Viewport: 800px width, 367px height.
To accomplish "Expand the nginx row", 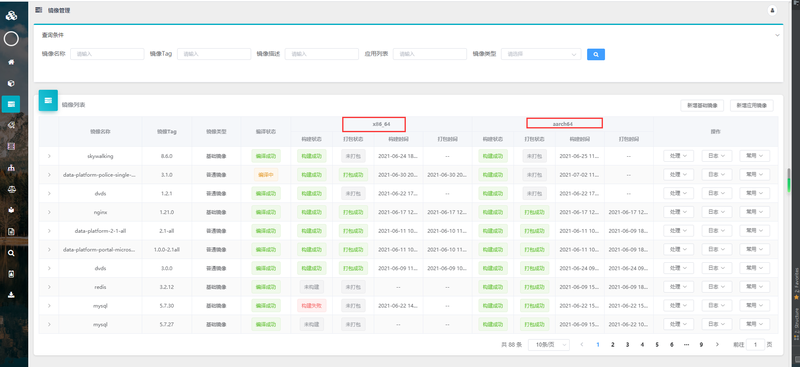I will pyautogui.click(x=49, y=212).
